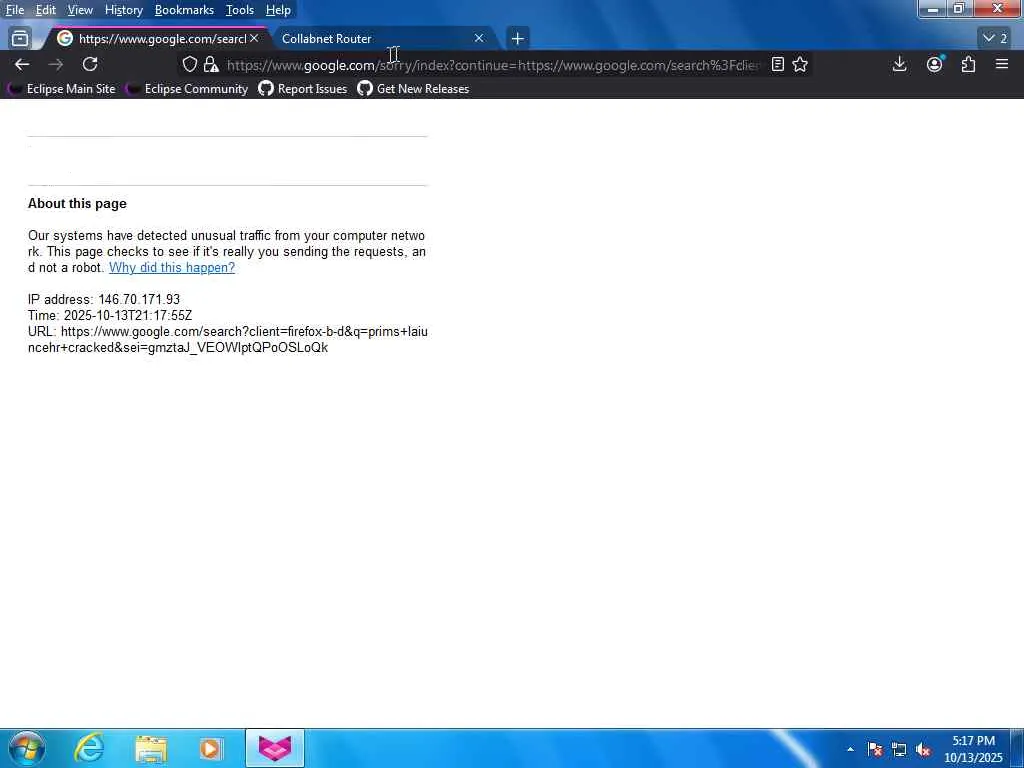Open the History menu

123,10
